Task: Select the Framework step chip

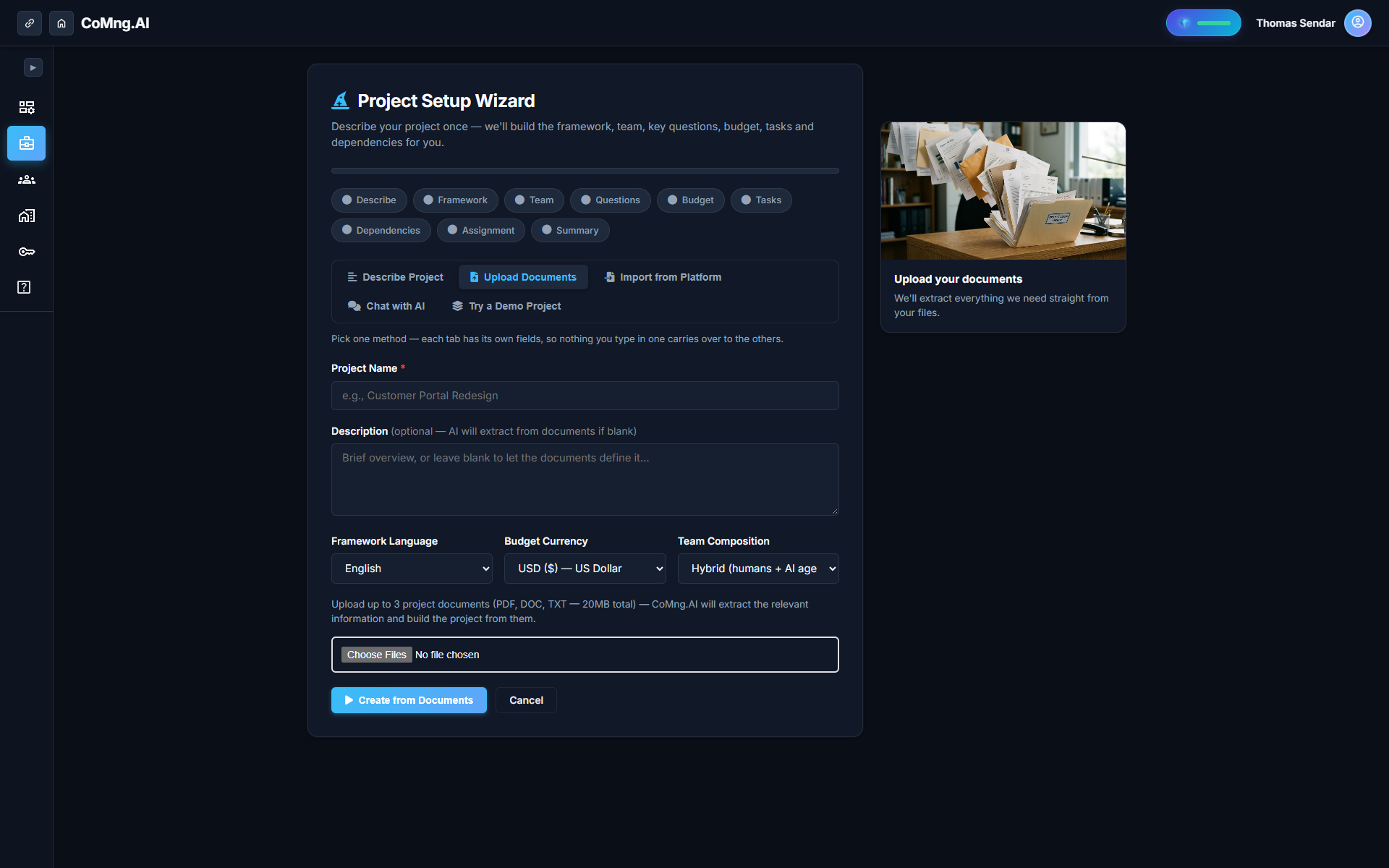Action: click(x=456, y=200)
